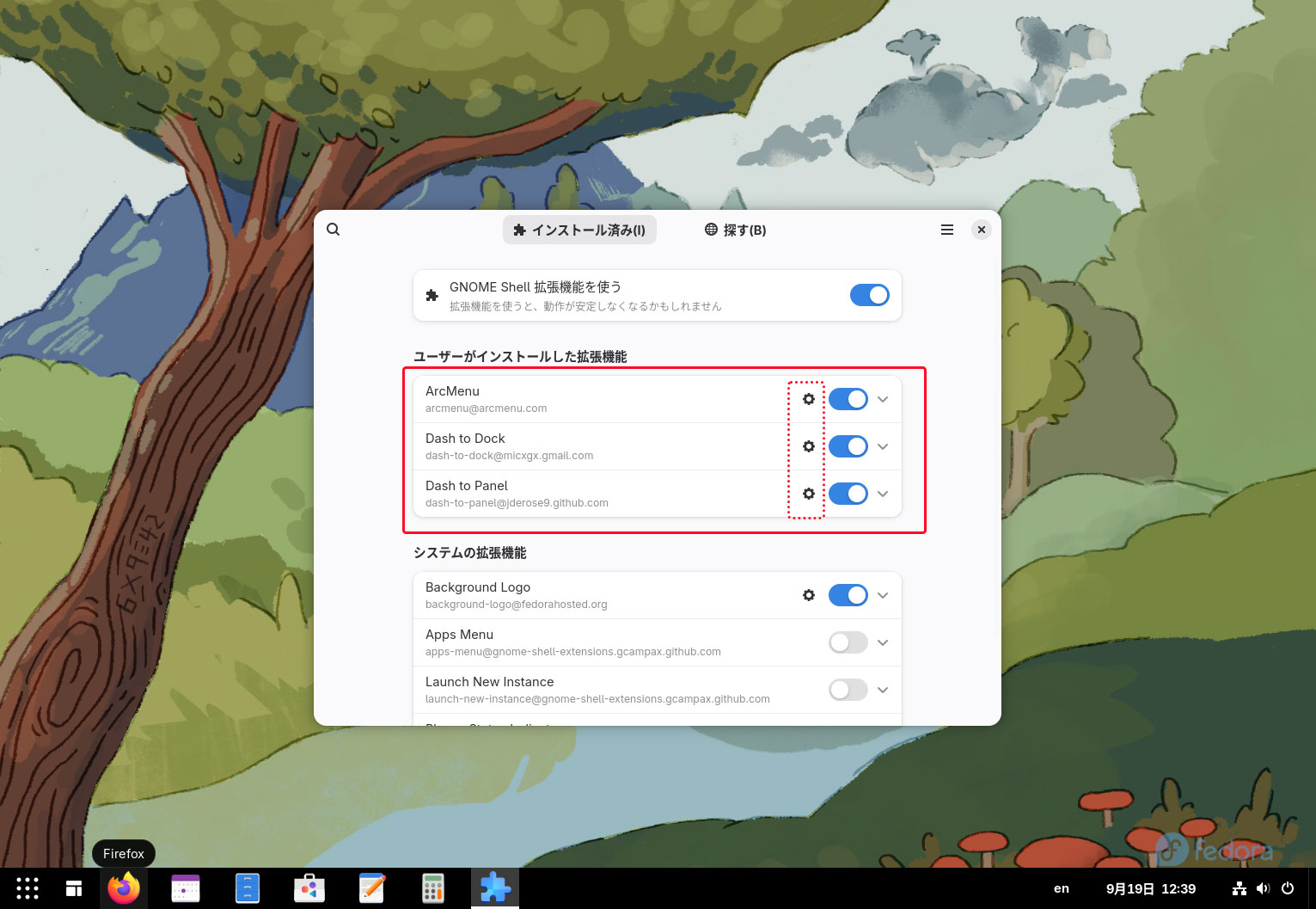Open the blue document app in taskbar

pos(248,888)
